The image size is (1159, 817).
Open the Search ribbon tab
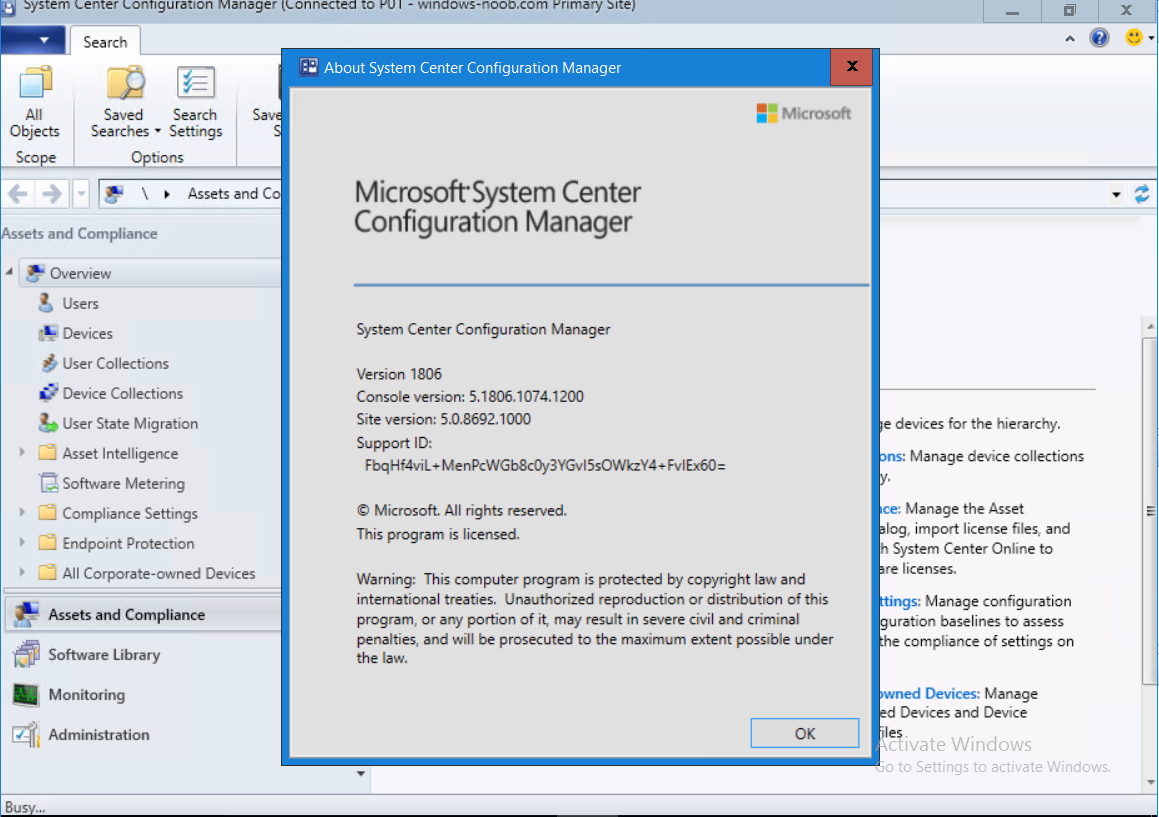105,42
